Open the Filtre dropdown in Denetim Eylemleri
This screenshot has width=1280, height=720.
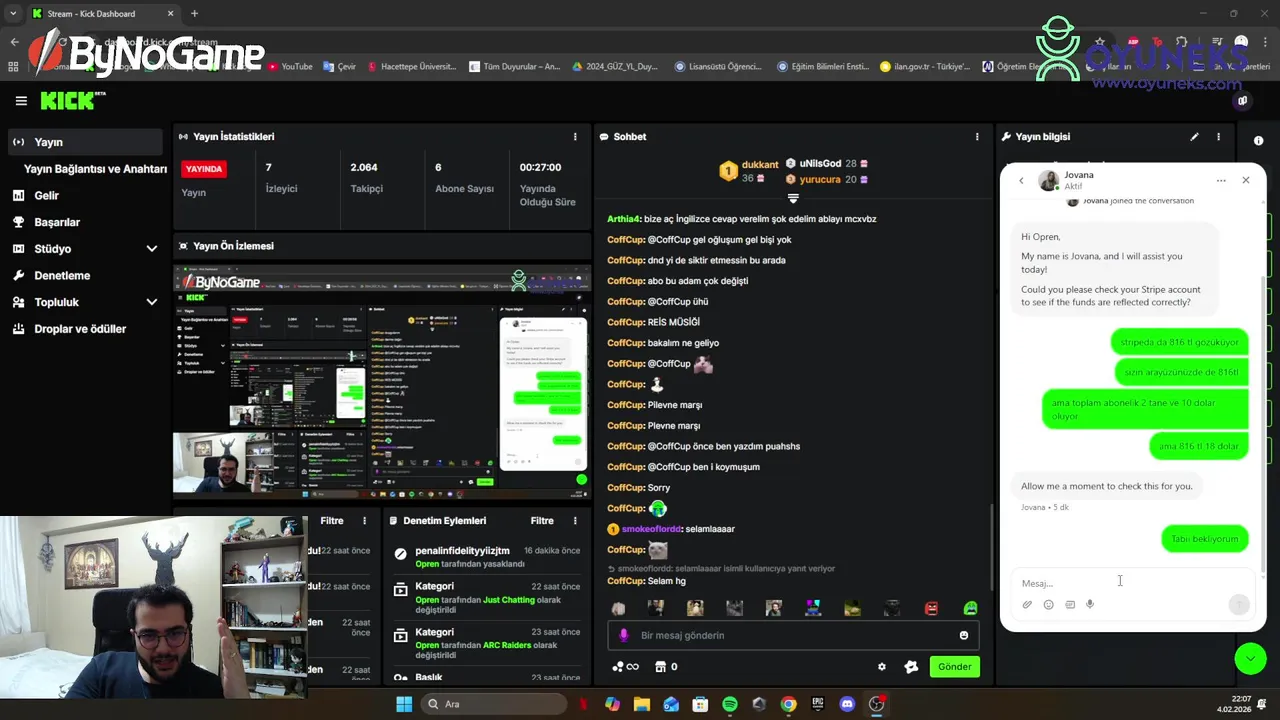point(542,521)
